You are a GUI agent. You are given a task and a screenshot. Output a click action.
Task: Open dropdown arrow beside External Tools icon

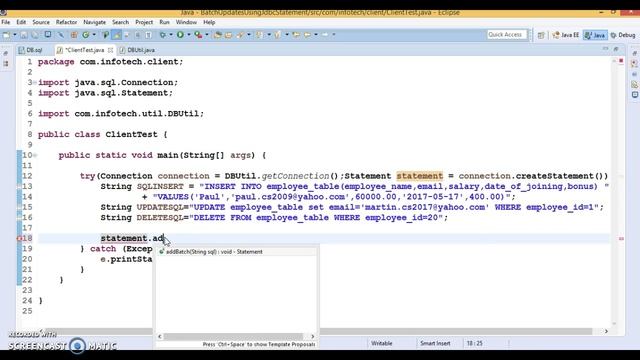(207, 35)
